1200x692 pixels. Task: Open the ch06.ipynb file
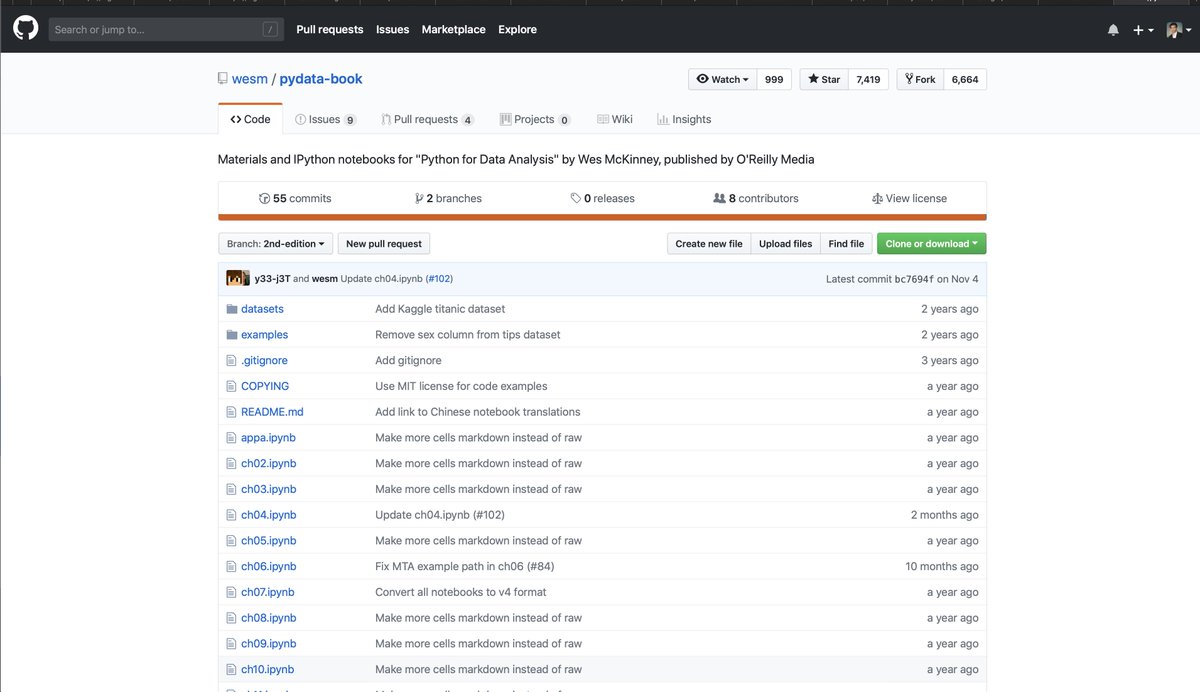[x=268, y=566]
